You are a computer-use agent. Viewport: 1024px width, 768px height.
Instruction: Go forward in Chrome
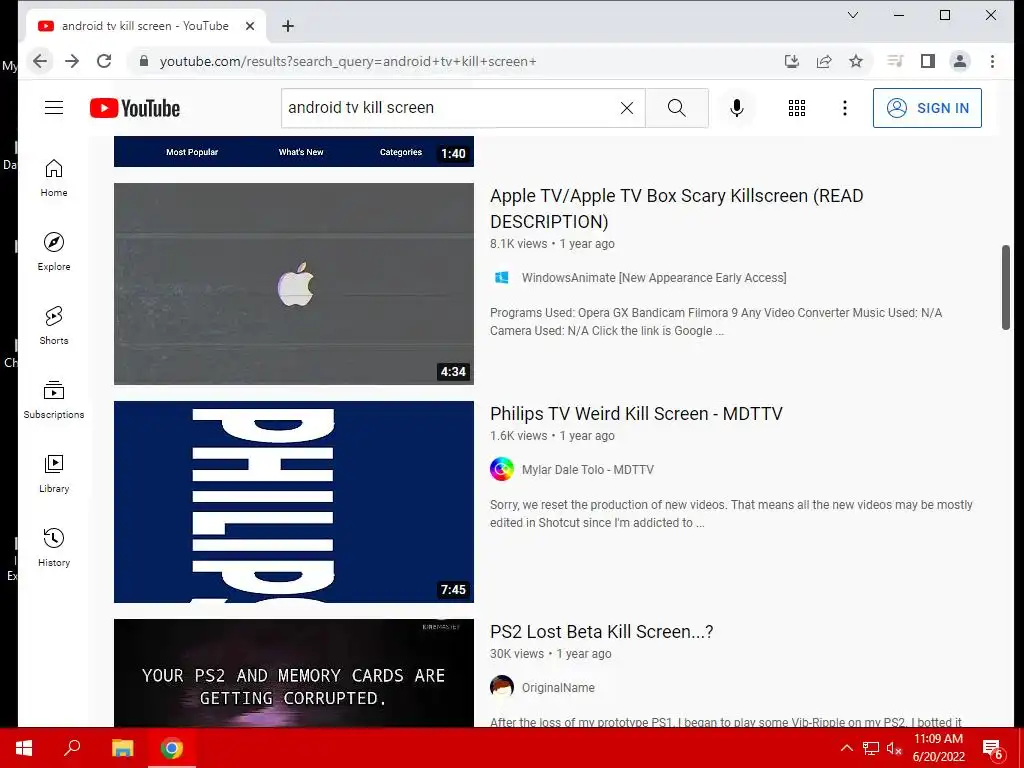point(72,61)
